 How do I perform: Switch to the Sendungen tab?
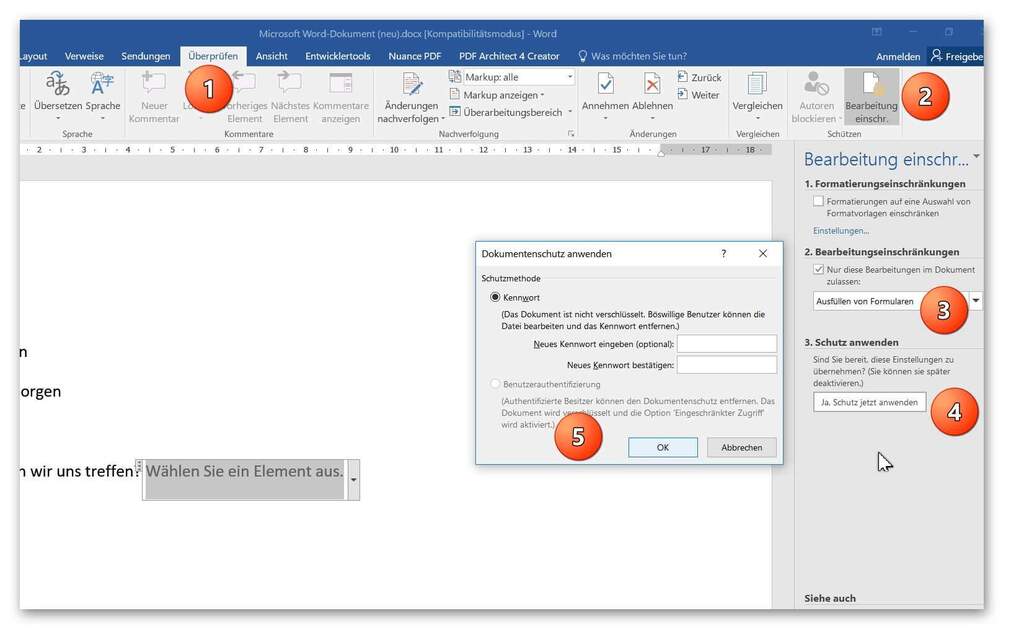pyautogui.click(x=146, y=56)
